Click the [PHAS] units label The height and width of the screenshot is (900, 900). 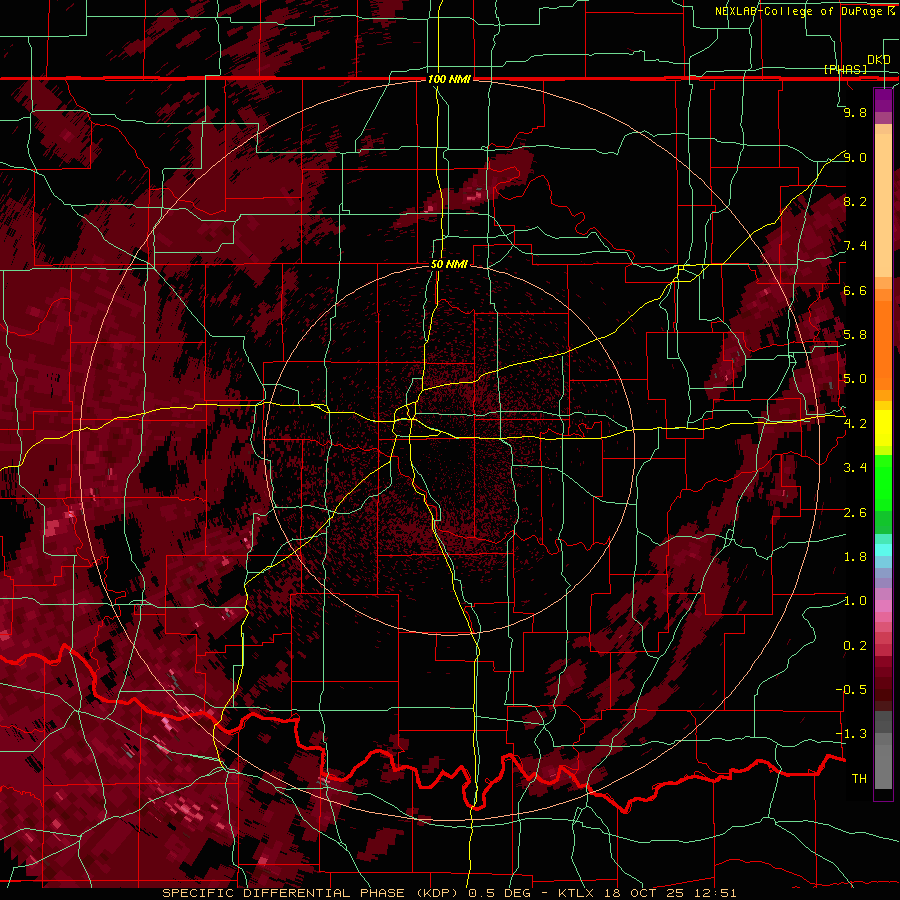point(845,69)
